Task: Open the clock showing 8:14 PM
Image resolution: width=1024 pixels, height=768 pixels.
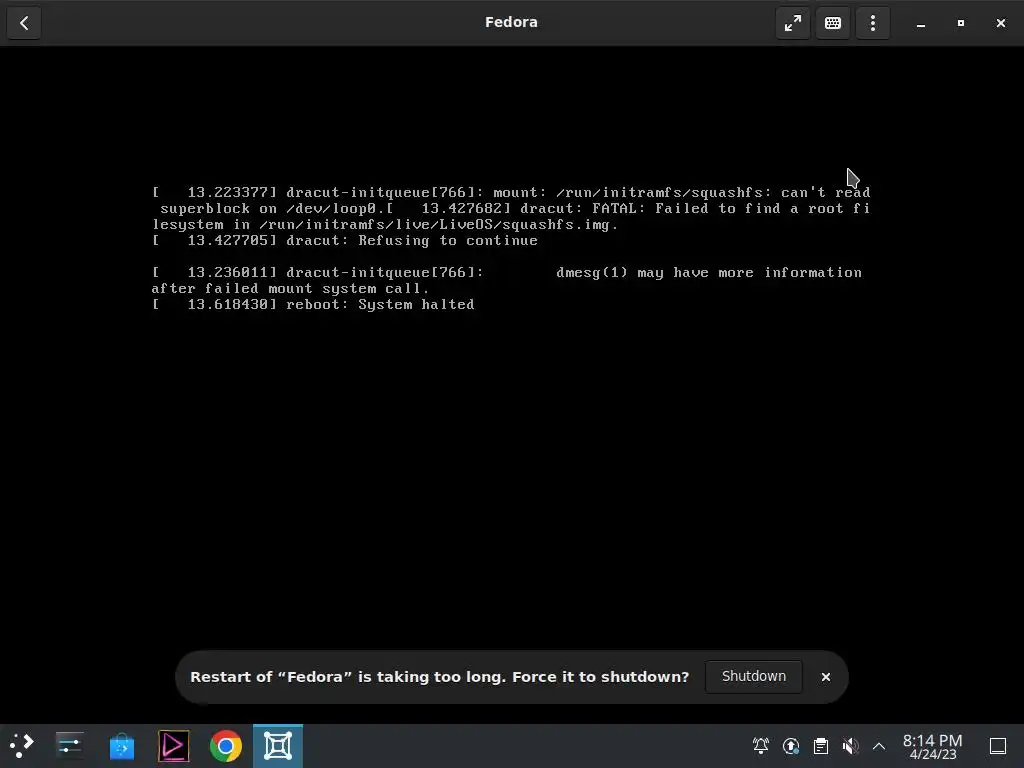Action: pyautogui.click(x=933, y=746)
